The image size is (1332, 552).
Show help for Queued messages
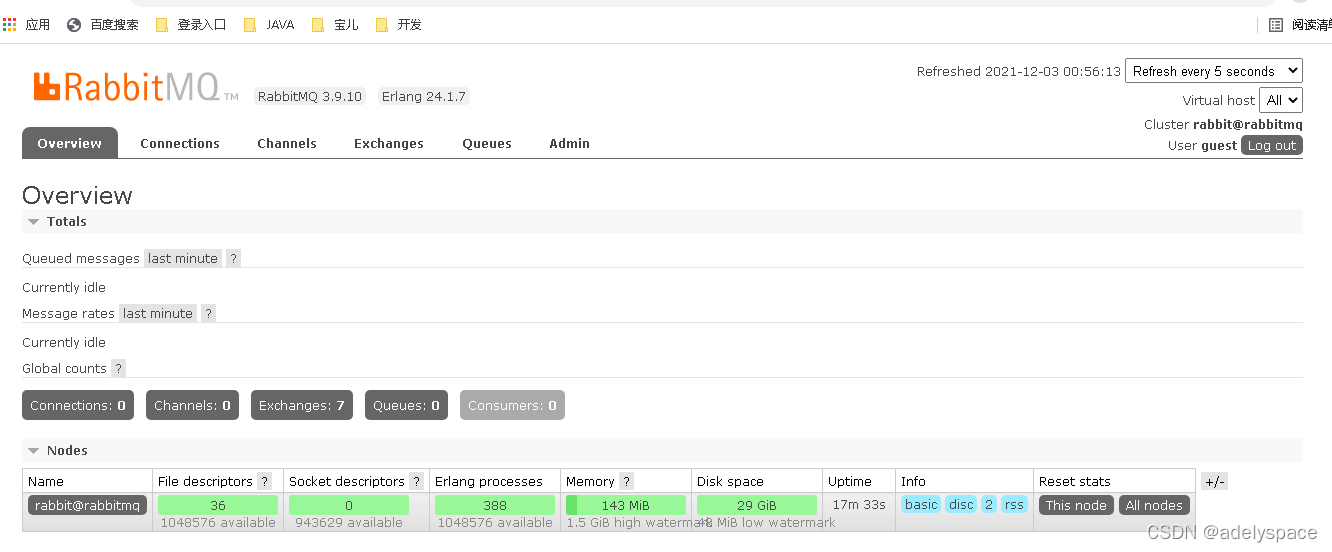[x=233, y=258]
